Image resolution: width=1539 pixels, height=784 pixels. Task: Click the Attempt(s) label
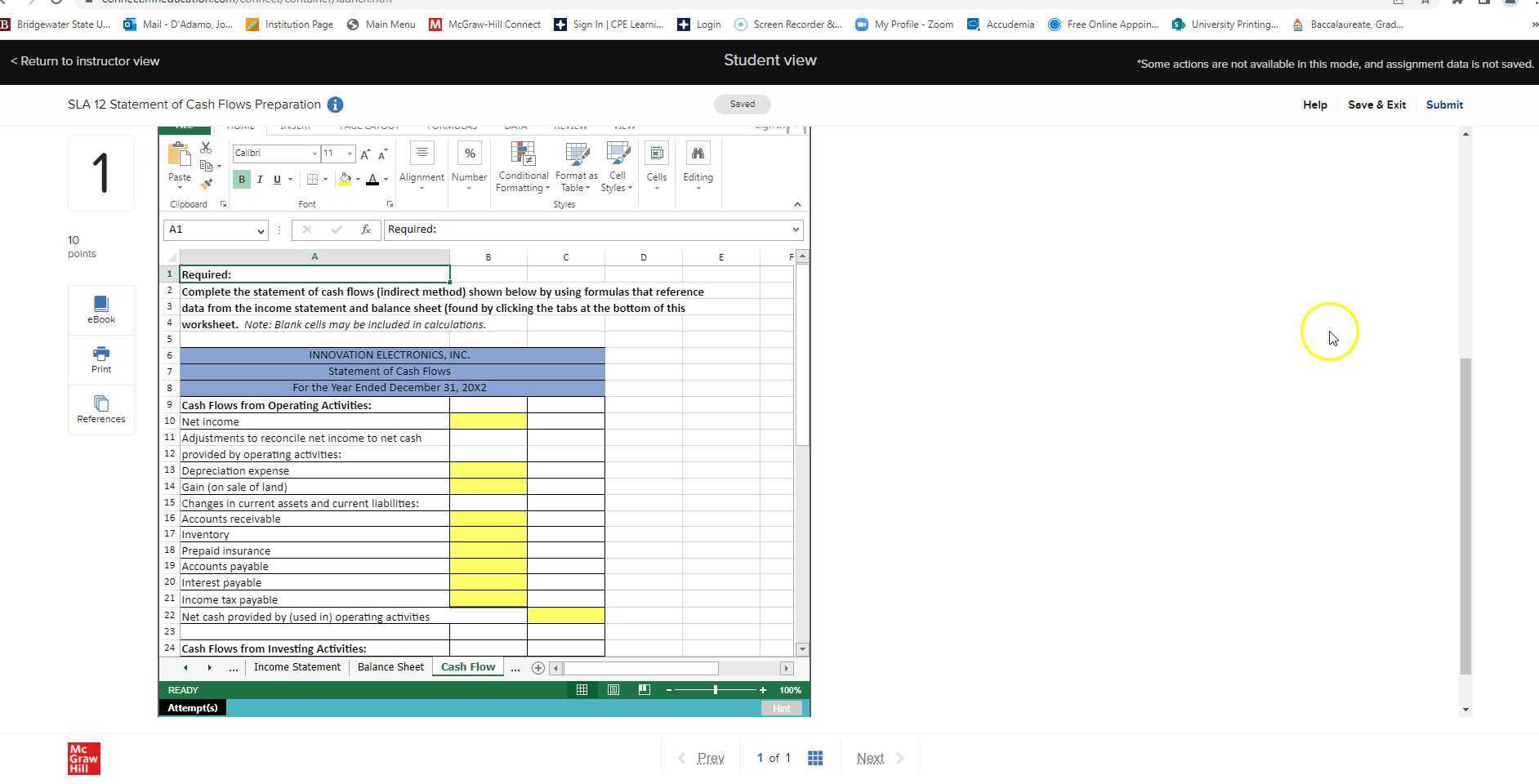pyautogui.click(x=193, y=708)
